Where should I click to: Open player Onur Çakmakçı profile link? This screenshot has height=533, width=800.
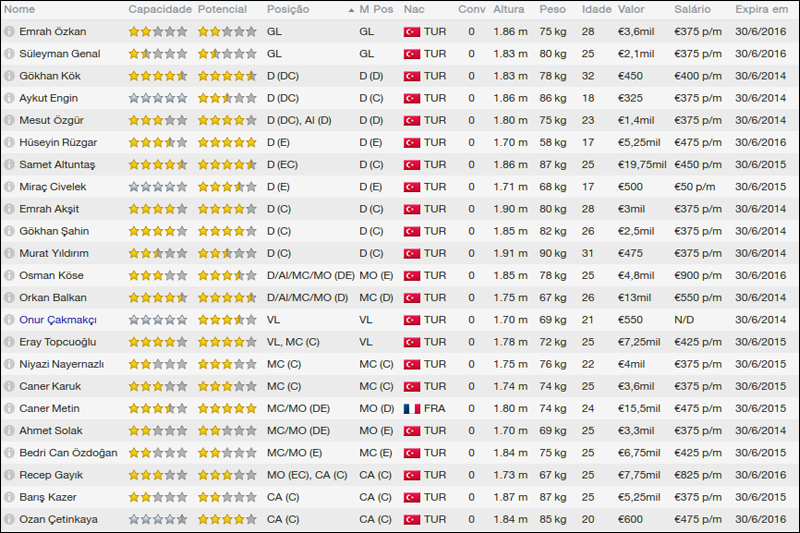58,320
